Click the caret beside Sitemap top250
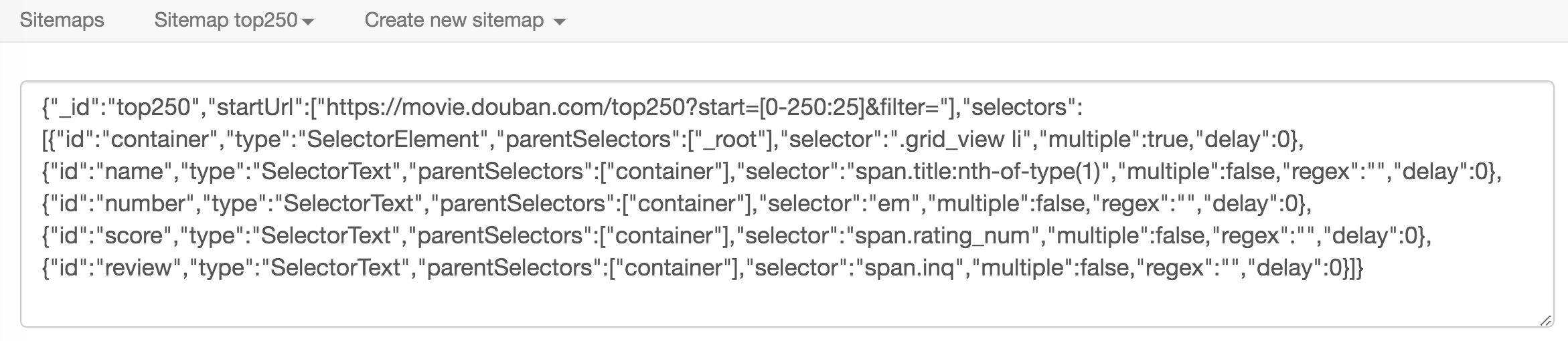This screenshot has height=341, width=1568. pyautogui.click(x=308, y=22)
